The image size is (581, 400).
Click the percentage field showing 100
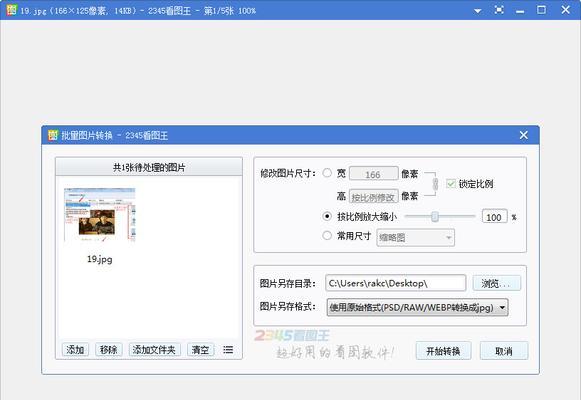tap(494, 217)
